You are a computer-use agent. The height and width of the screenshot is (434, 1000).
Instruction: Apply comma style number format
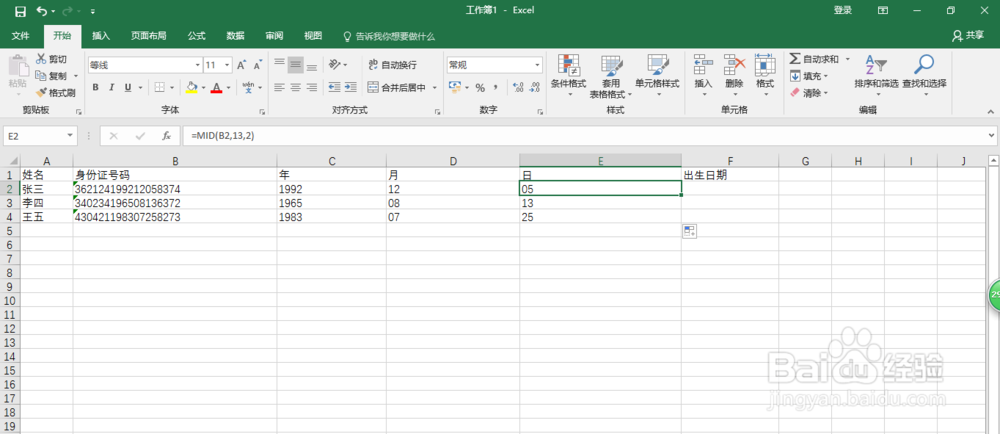[495, 88]
